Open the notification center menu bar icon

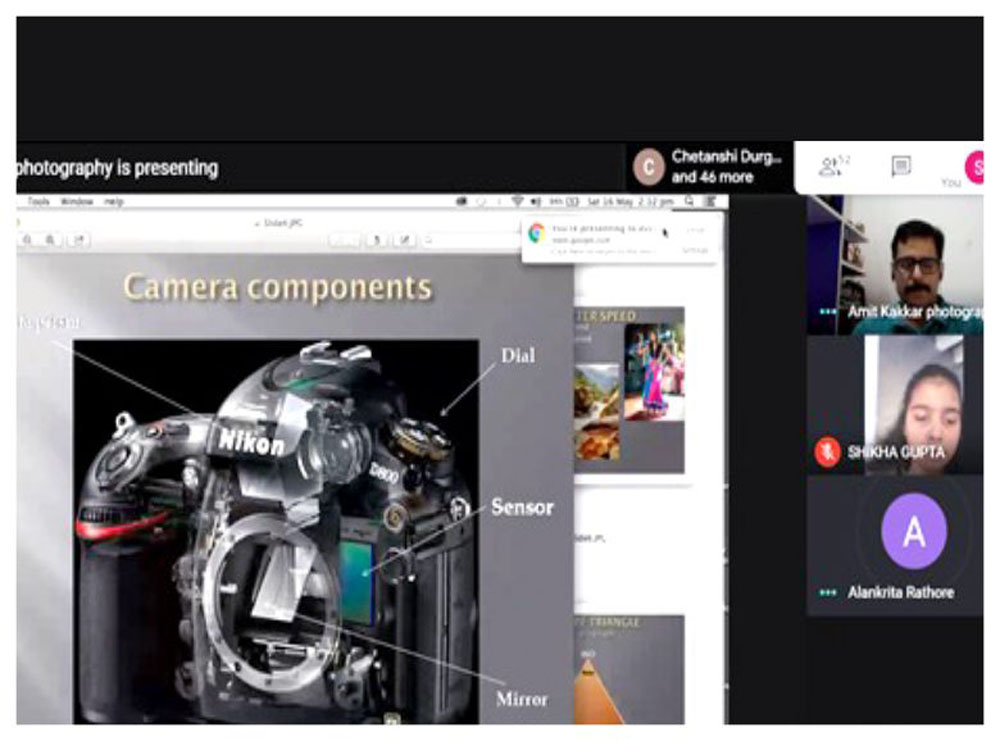[x=710, y=201]
